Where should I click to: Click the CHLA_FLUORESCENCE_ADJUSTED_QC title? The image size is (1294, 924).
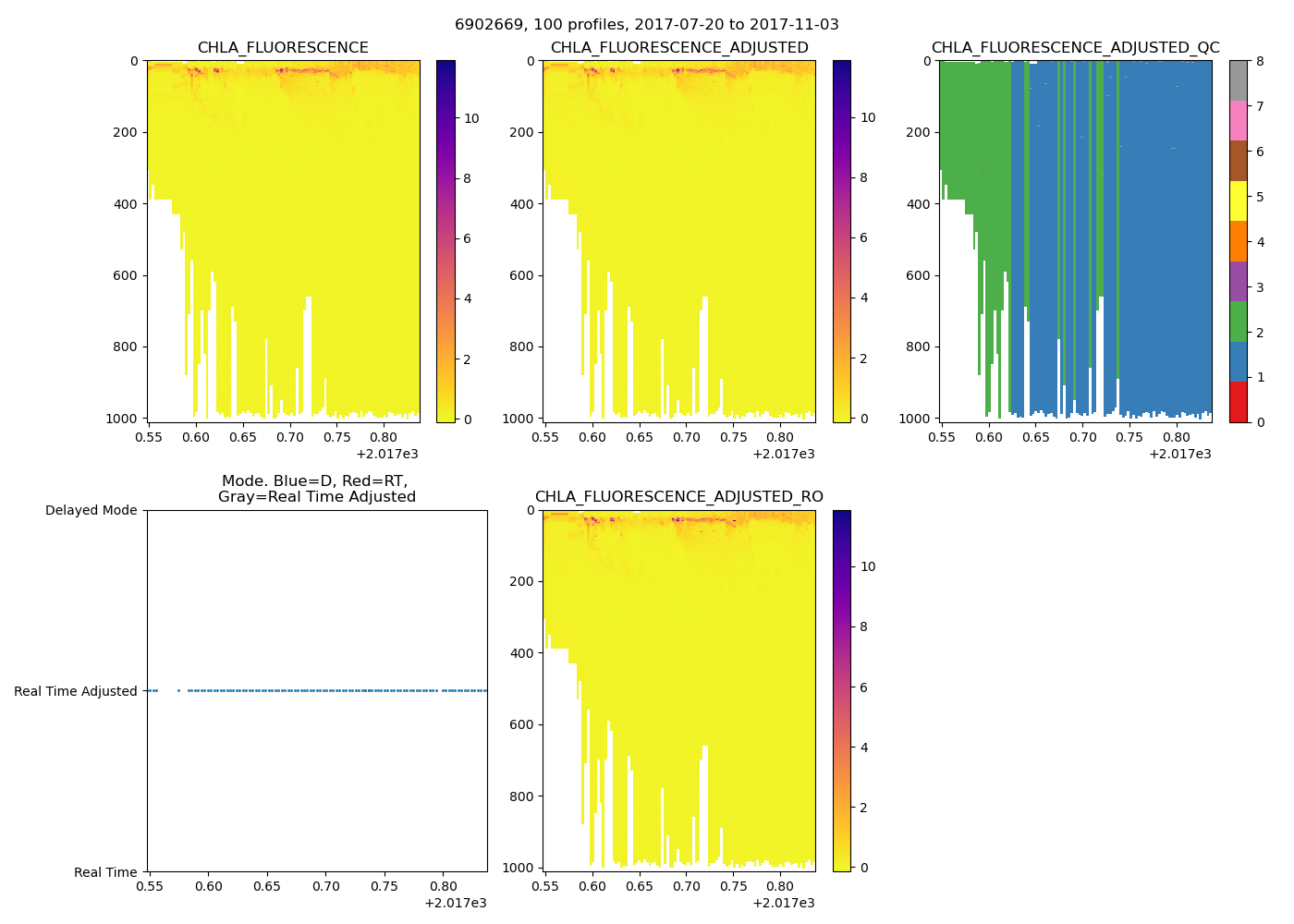click(x=1075, y=48)
